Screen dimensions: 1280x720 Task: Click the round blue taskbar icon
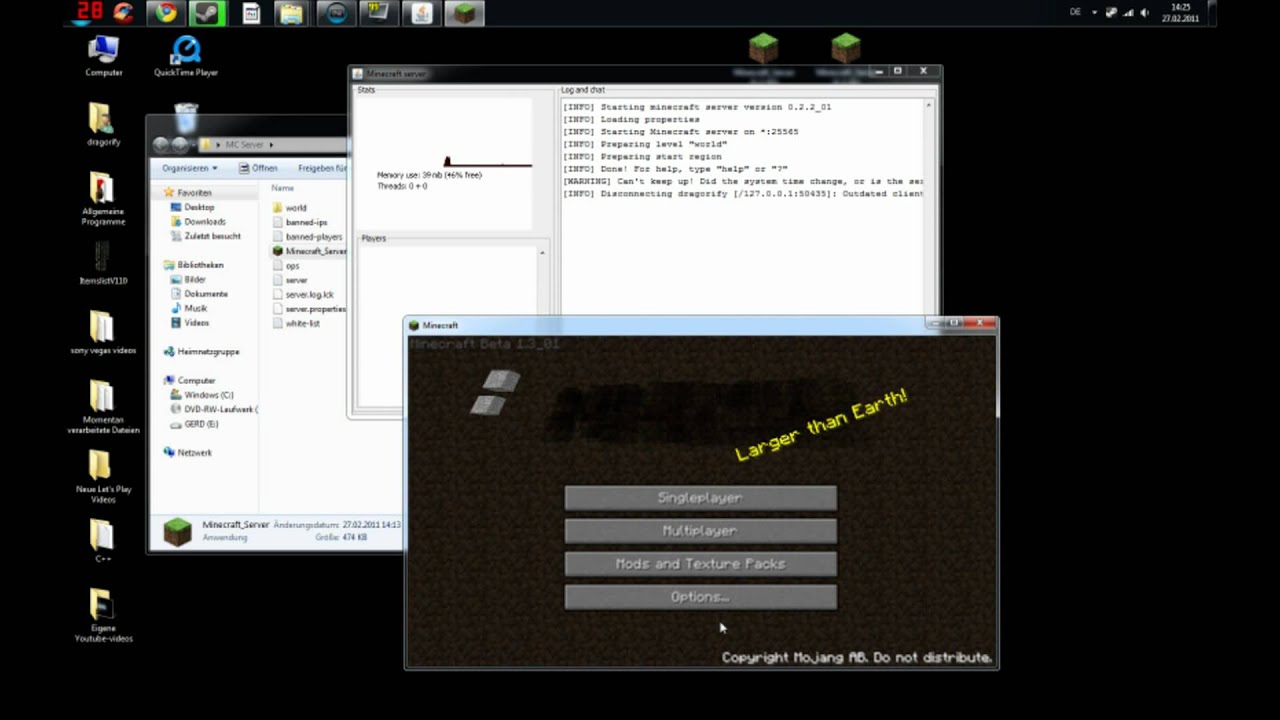pyautogui.click(x=336, y=13)
